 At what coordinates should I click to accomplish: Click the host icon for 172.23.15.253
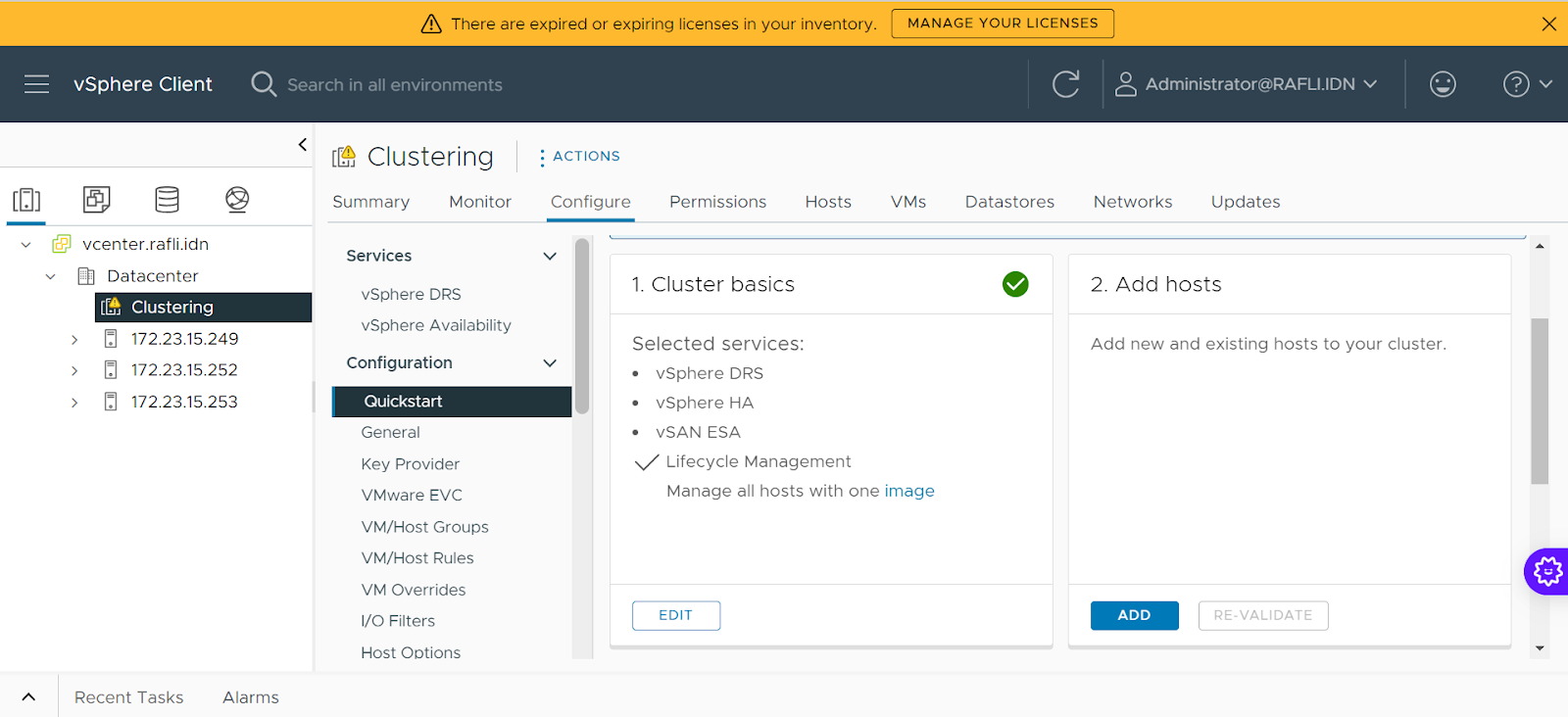point(111,402)
